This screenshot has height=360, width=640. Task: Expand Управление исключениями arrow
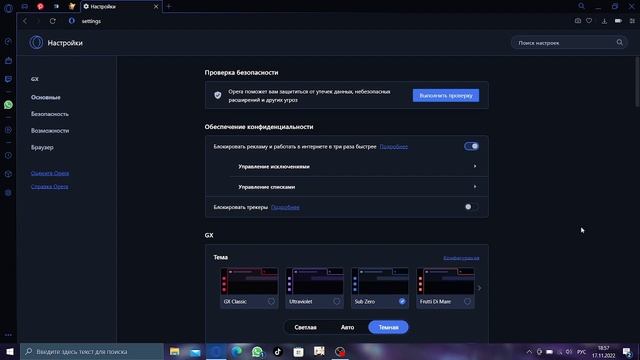[x=475, y=166]
